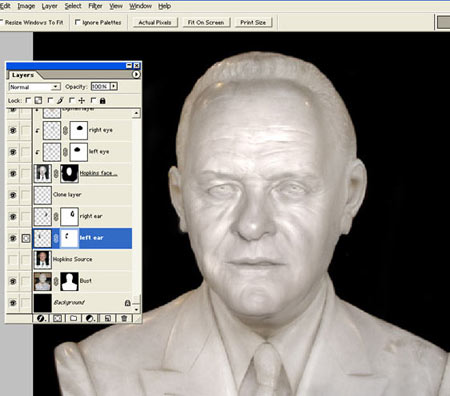Enable Lock image pixels checkbox
This screenshot has height=396, width=450.
pyautogui.click(x=50, y=100)
